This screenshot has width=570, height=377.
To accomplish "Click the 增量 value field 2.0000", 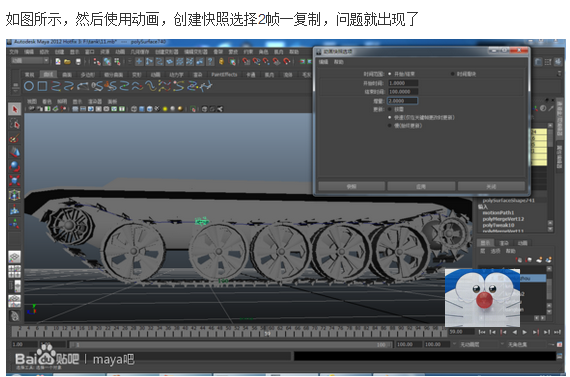I will pyautogui.click(x=403, y=101).
